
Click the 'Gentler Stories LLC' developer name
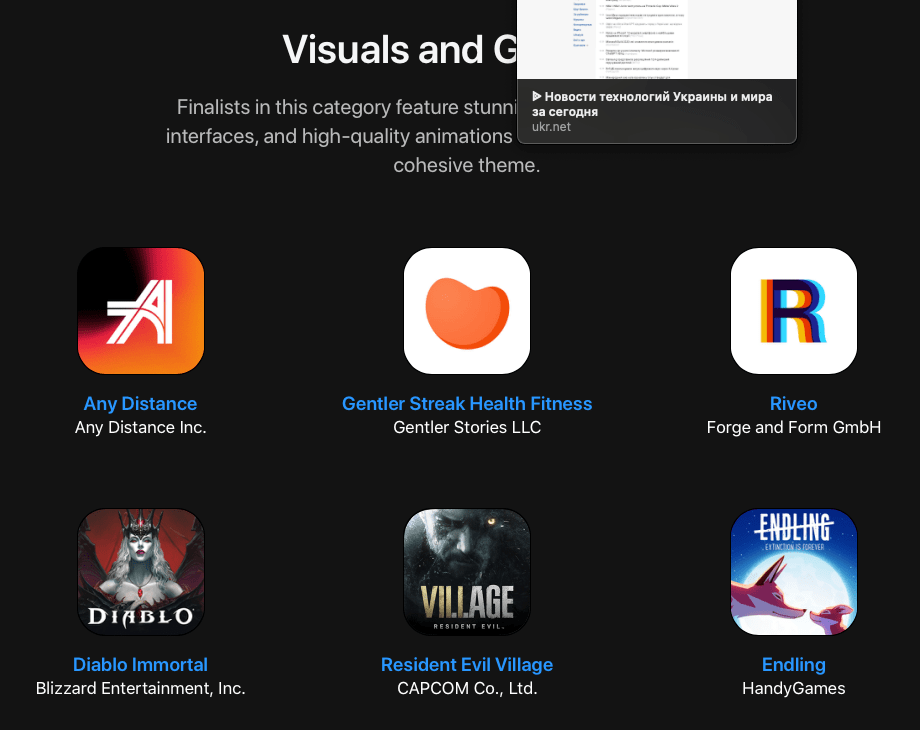467,427
